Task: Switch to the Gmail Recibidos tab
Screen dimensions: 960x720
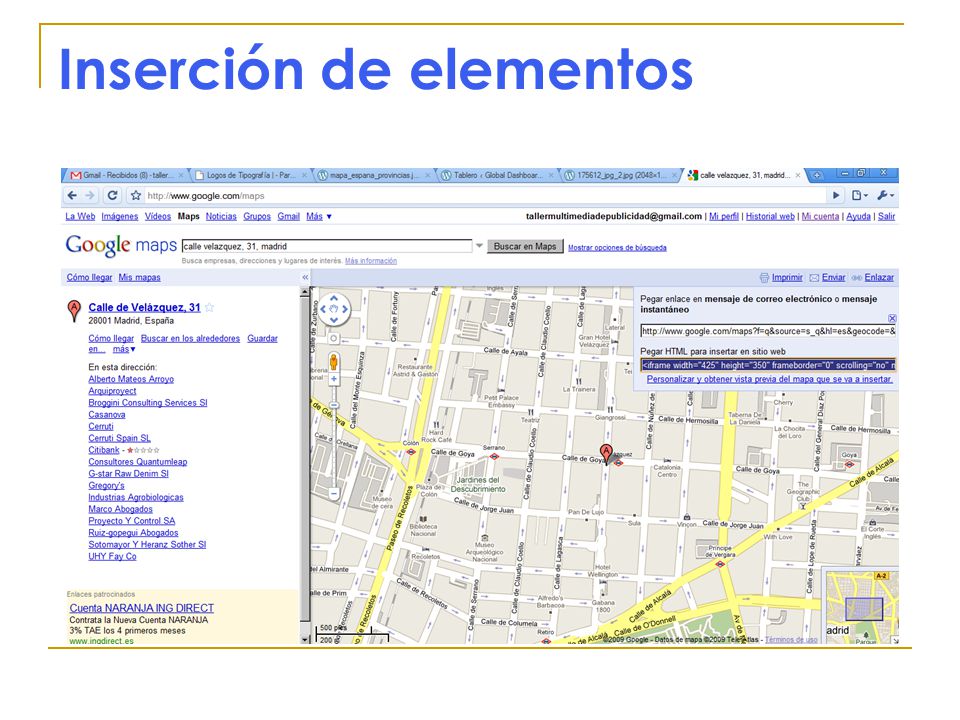Action: coord(126,175)
